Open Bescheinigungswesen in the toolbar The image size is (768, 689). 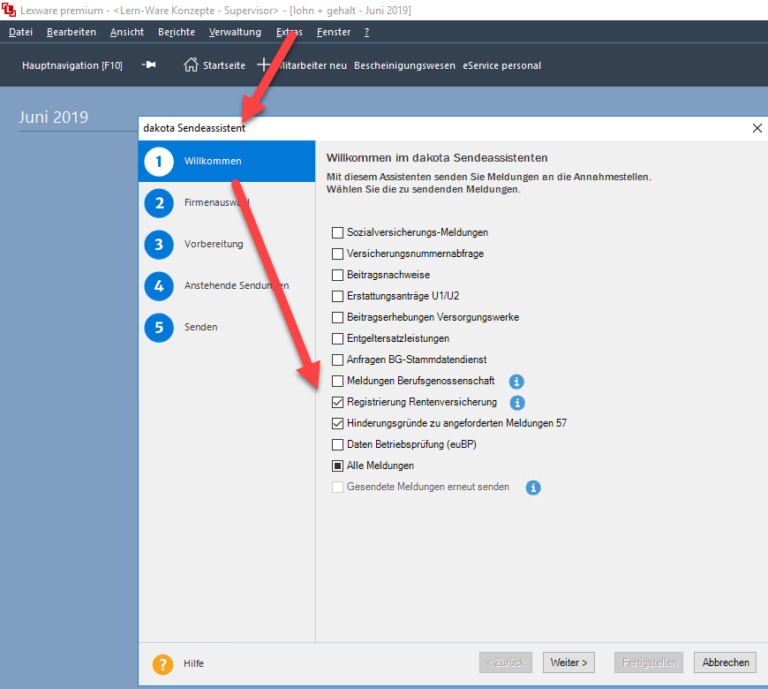pyautogui.click(x=404, y=66)
